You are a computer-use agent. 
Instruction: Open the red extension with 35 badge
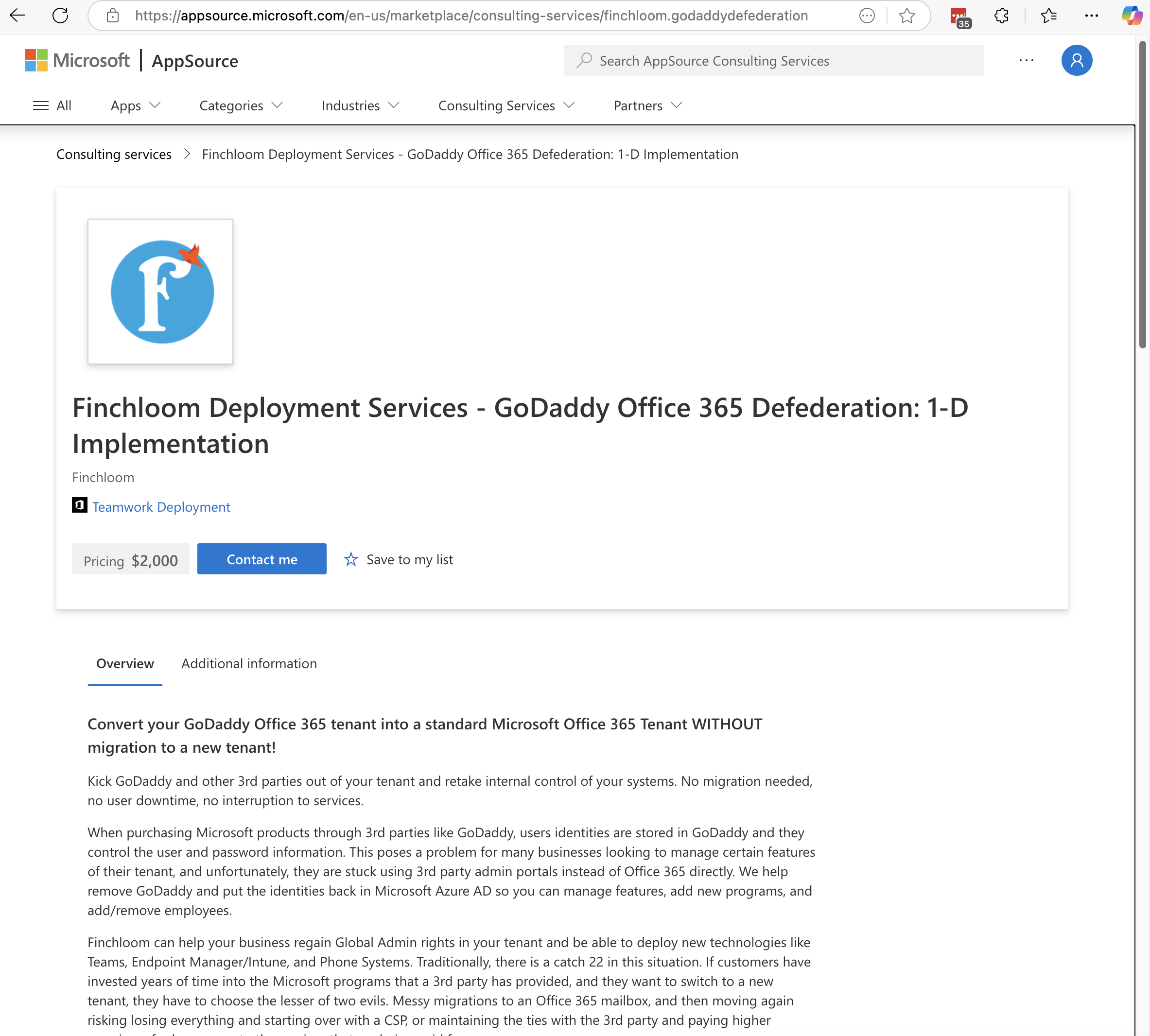(x=960, y=17)
